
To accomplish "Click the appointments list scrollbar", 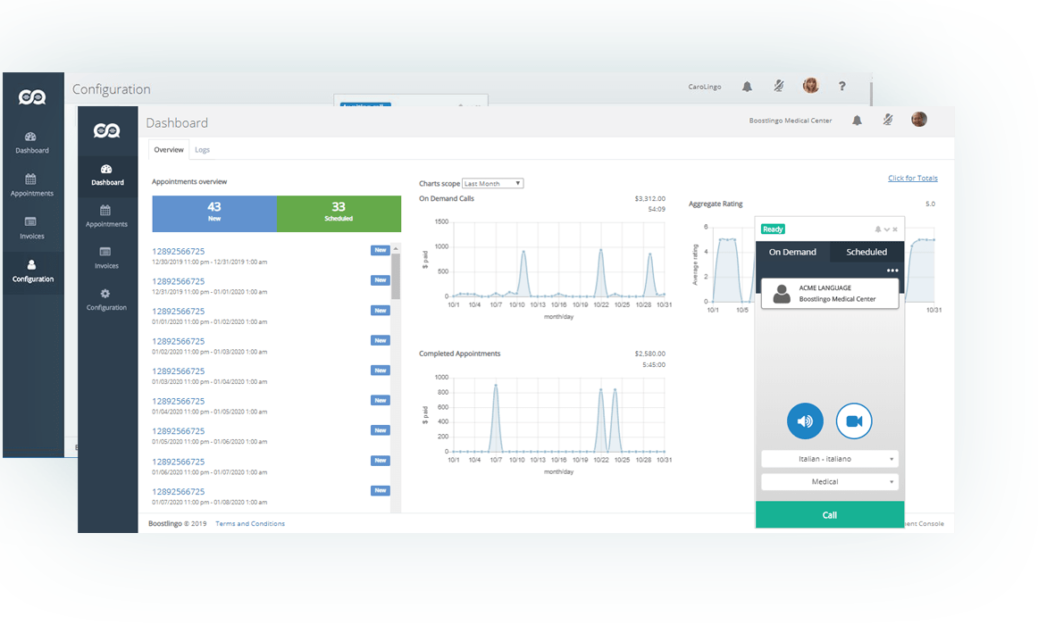I will [x=396, y=275].
